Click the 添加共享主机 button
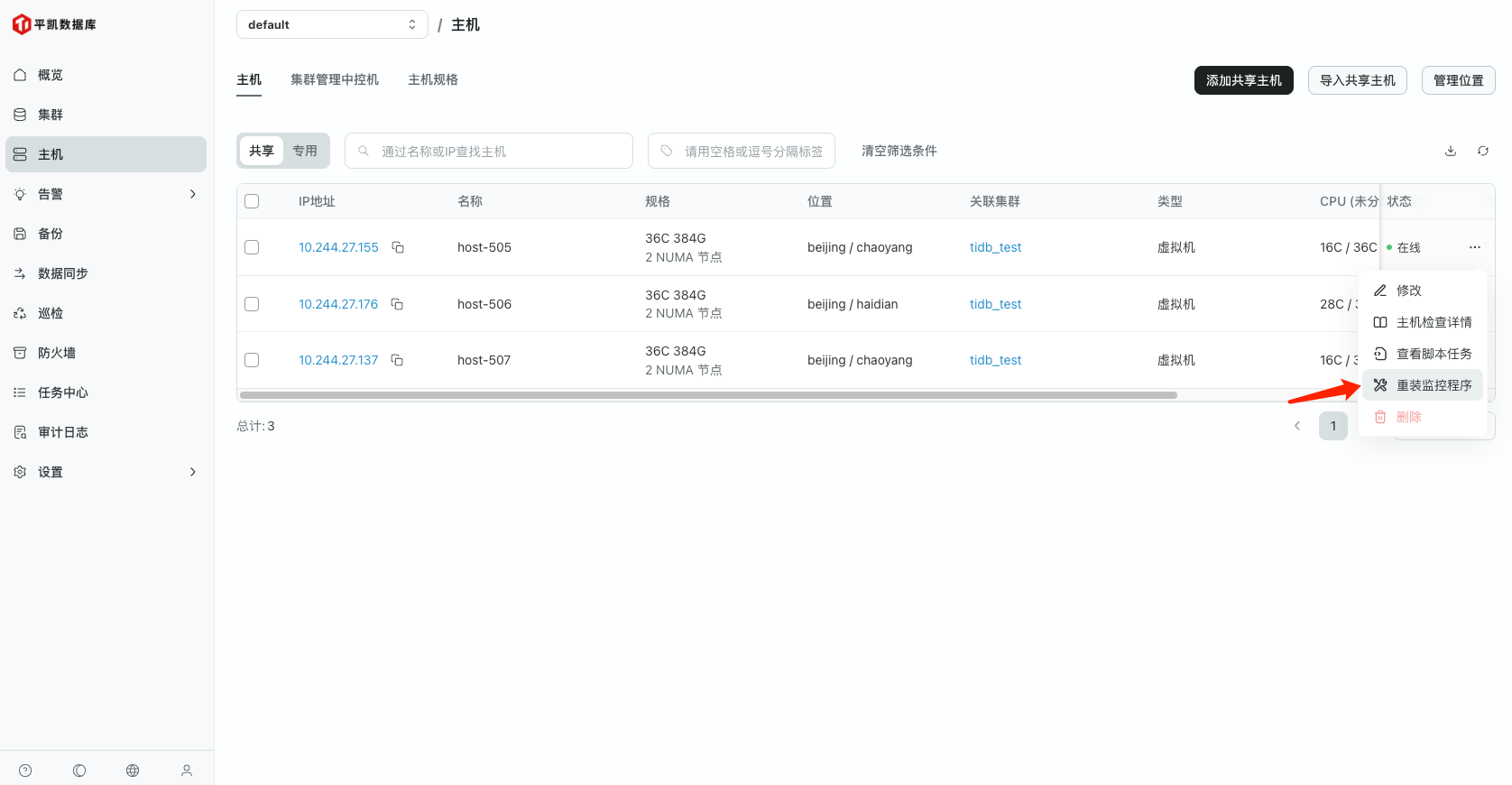 coord(1243,80)
